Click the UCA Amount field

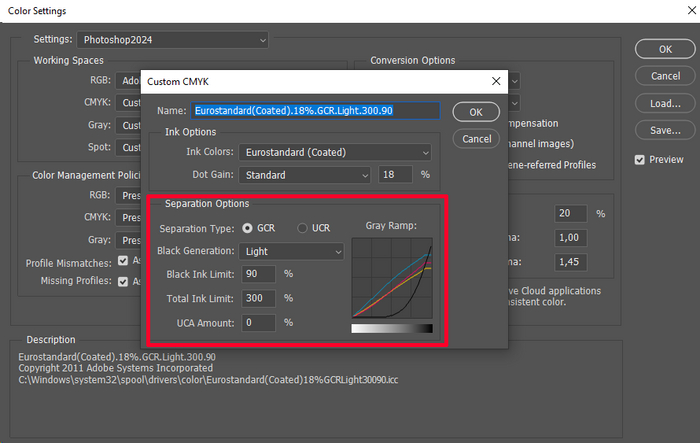tap(258, 322)
